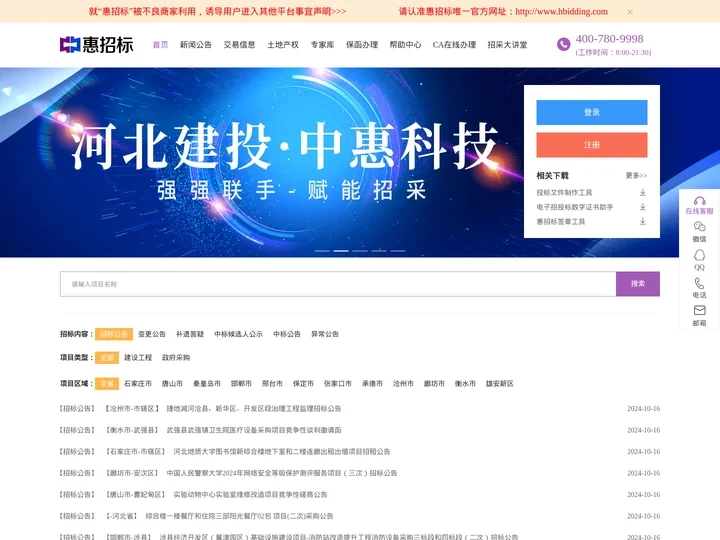Viewport: 720px width, 540px height.
Task: Filter region by 沧州市
Action: [403, 383]
